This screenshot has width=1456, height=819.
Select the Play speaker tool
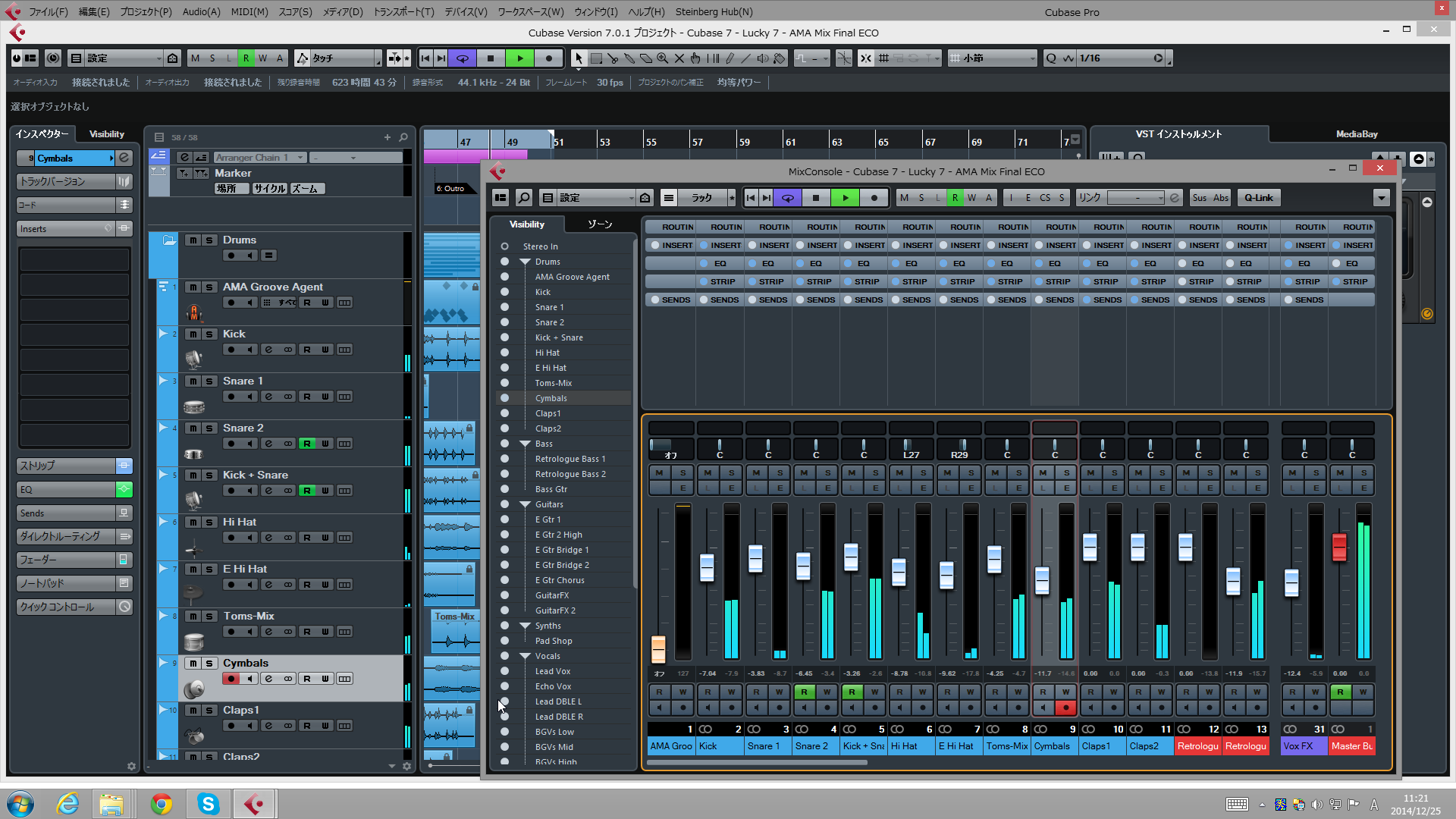(x=763, y=58)
